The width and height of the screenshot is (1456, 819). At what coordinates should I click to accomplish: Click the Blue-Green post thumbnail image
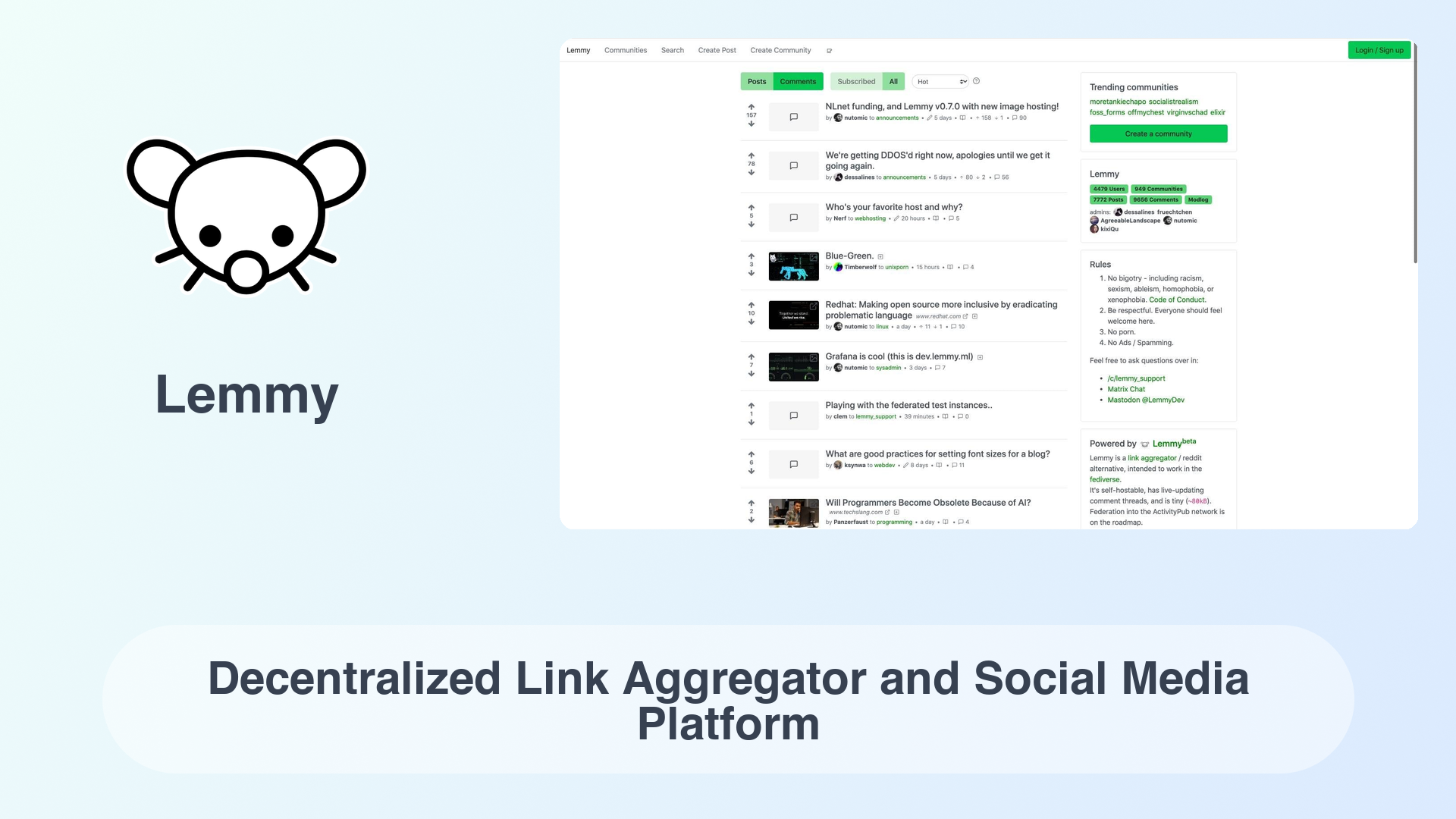pos(793,265)
